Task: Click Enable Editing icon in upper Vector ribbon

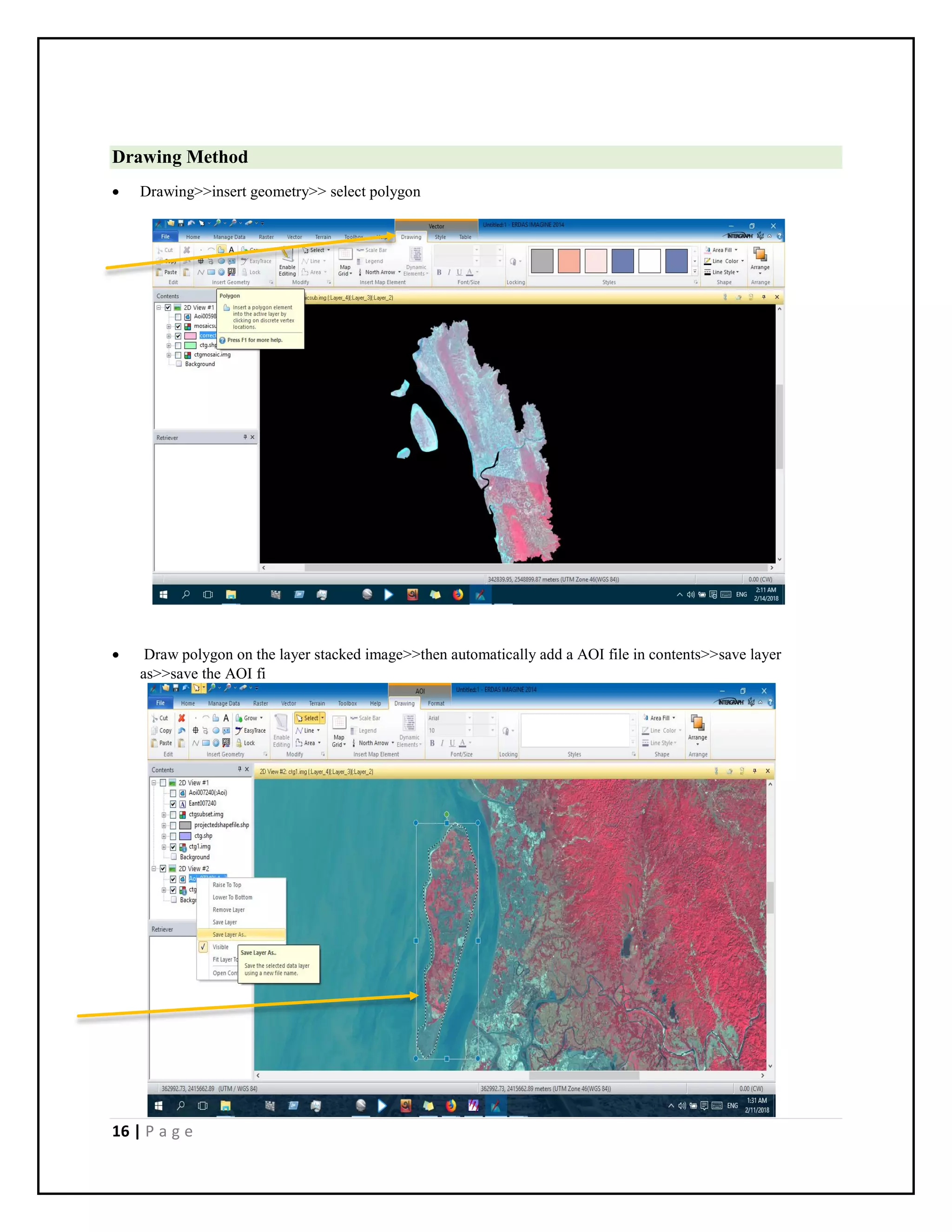Action: coord(287,257)
